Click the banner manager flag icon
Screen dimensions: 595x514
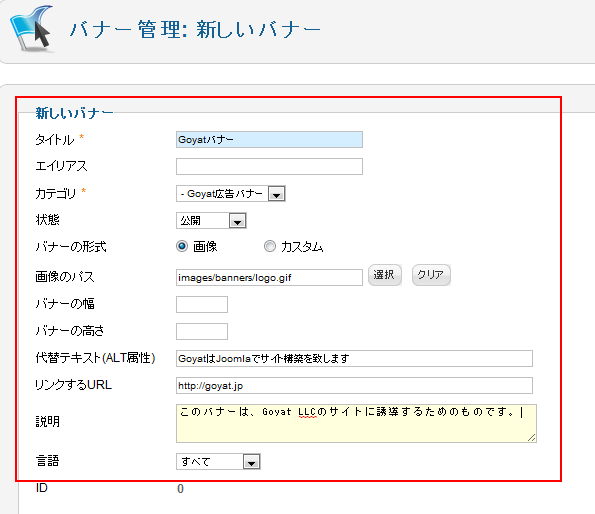32,29
